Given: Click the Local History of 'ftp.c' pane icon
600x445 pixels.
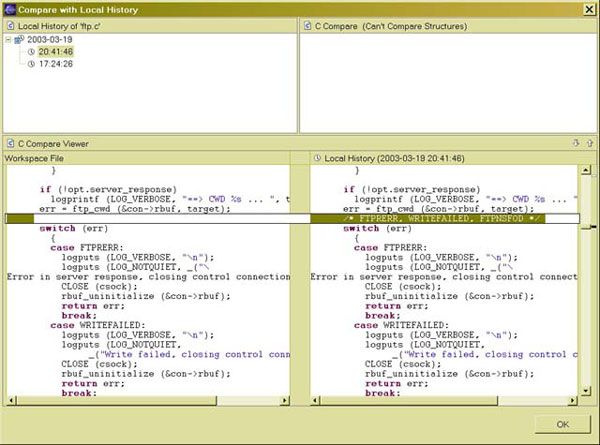Looking at the screenshot, I should pyautogui.click(x=10, y=26).
